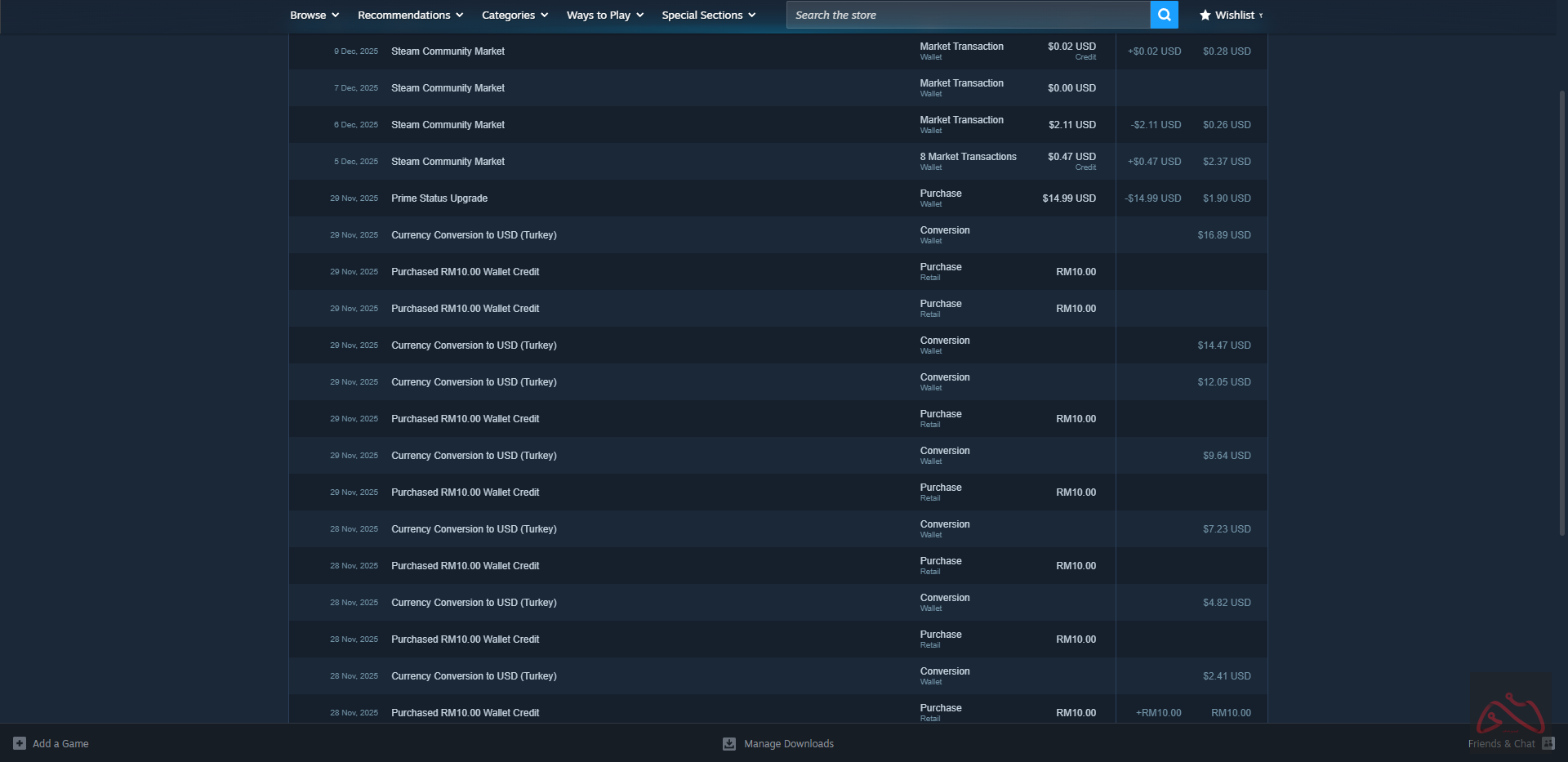Focus the Search the store field
This screenshot has height=762, width=1568.
tap(968, 15)
